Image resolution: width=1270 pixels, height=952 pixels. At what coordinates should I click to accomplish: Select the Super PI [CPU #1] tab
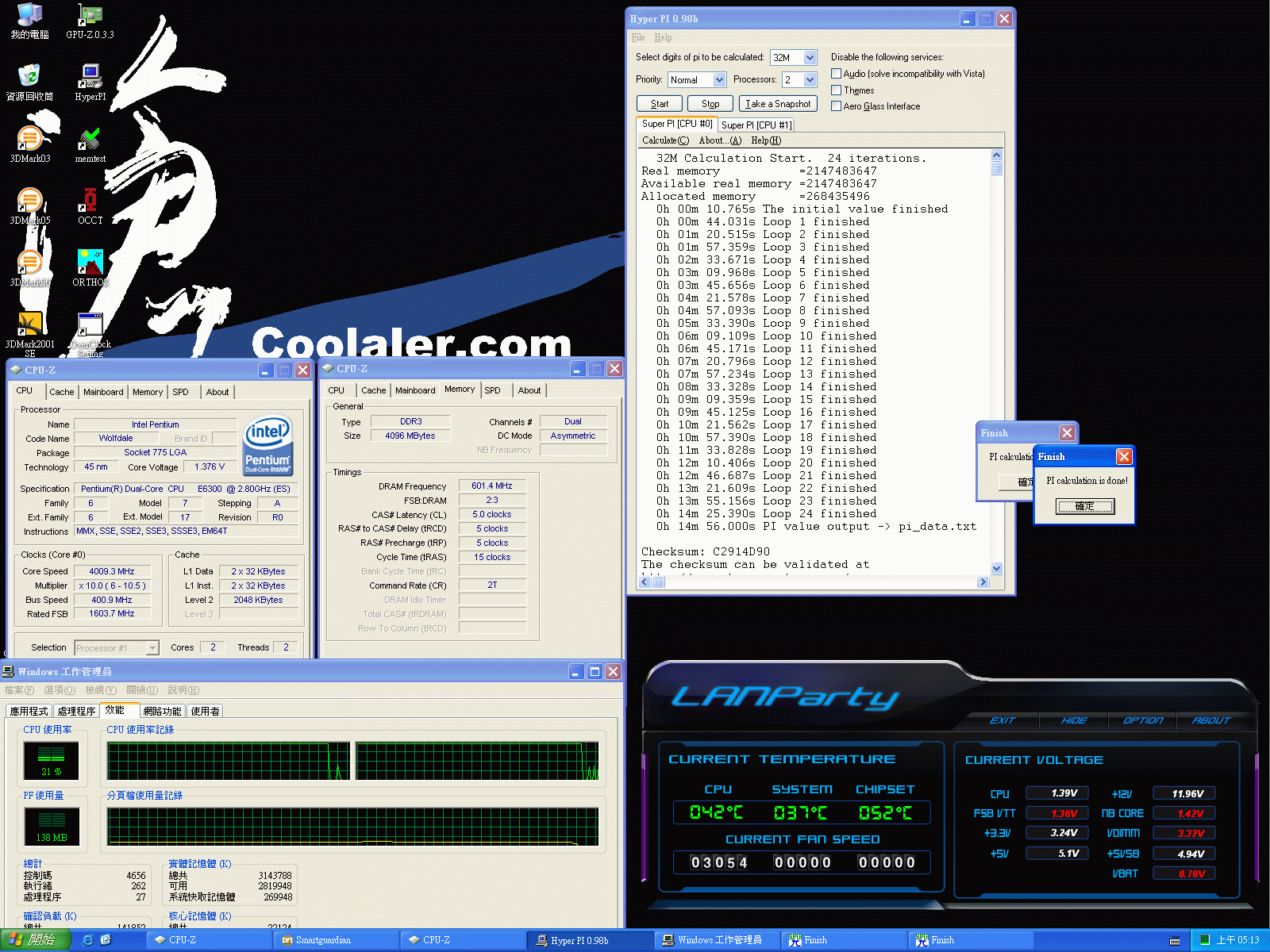(x=756, y=125)
